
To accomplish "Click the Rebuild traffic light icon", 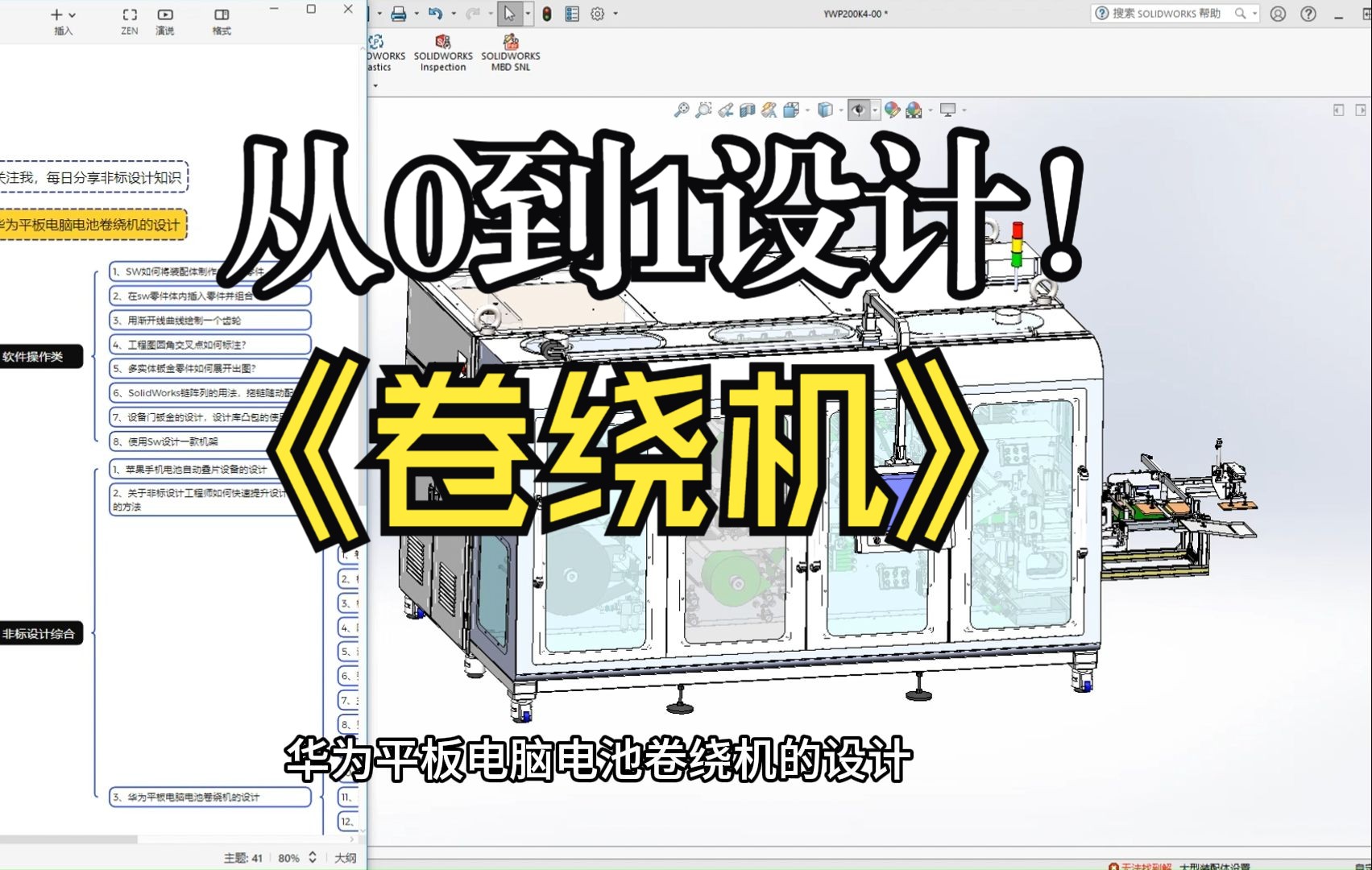I will 547,14.
